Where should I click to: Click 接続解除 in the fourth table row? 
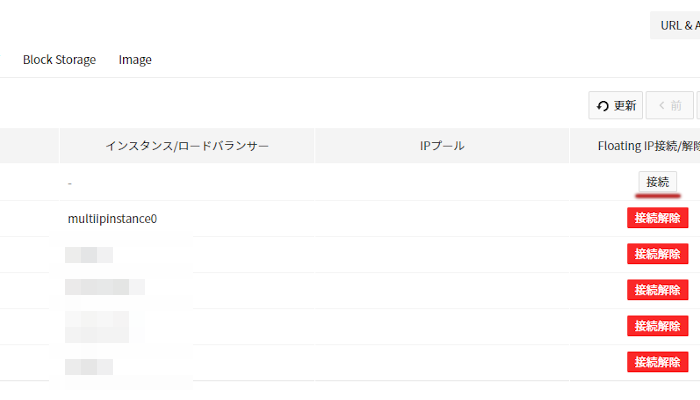click(658, 290)
